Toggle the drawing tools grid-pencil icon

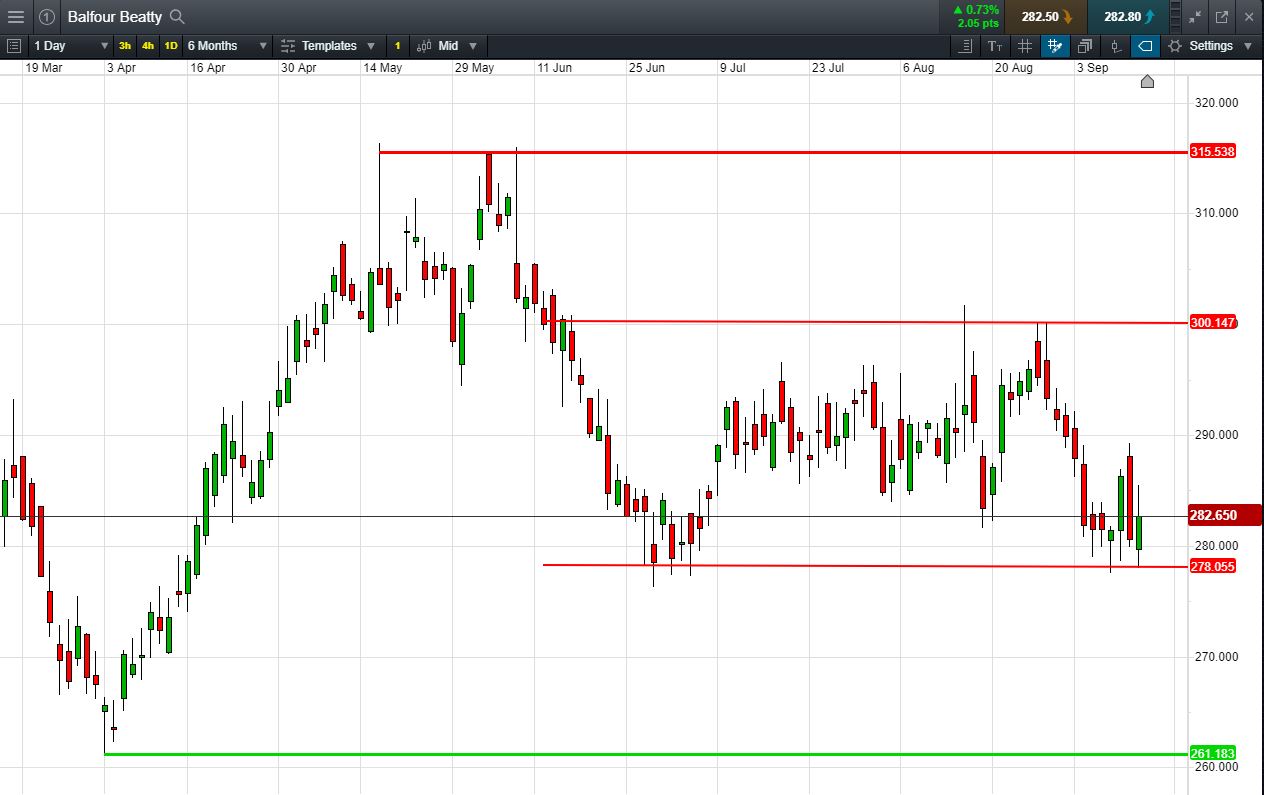(x=1054, y=46)
